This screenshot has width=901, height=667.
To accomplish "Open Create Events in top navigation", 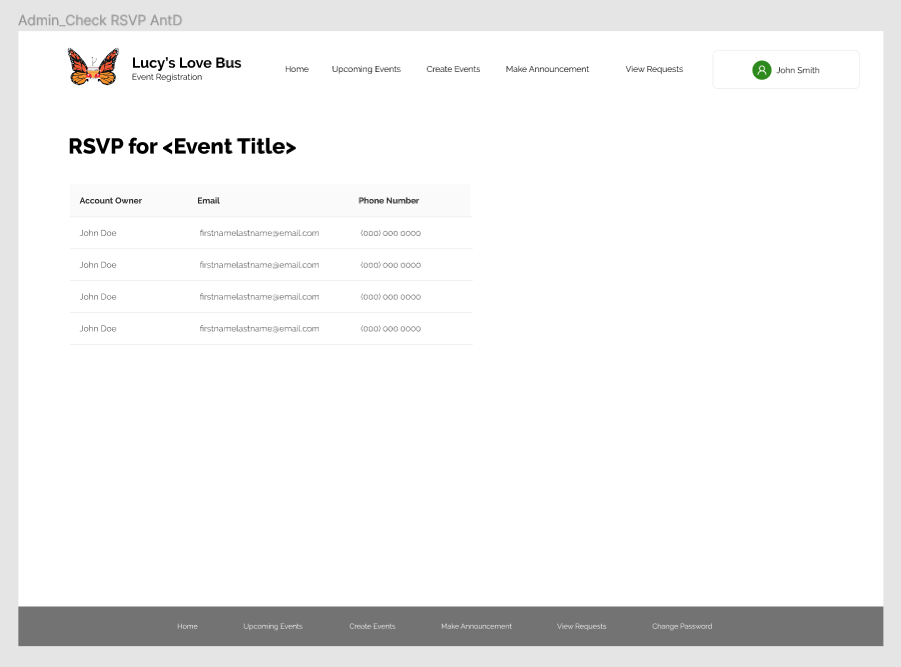I will (453, 69).
